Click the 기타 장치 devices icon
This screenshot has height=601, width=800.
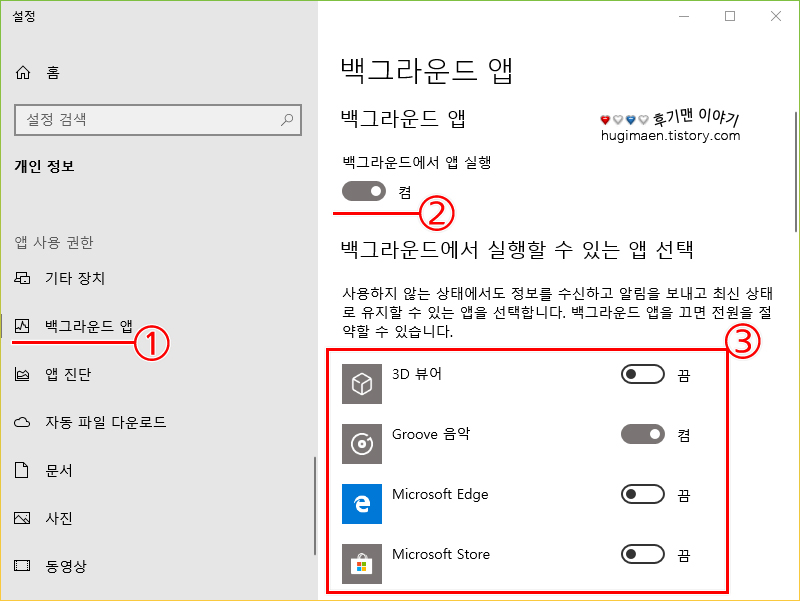pos(22,278)
